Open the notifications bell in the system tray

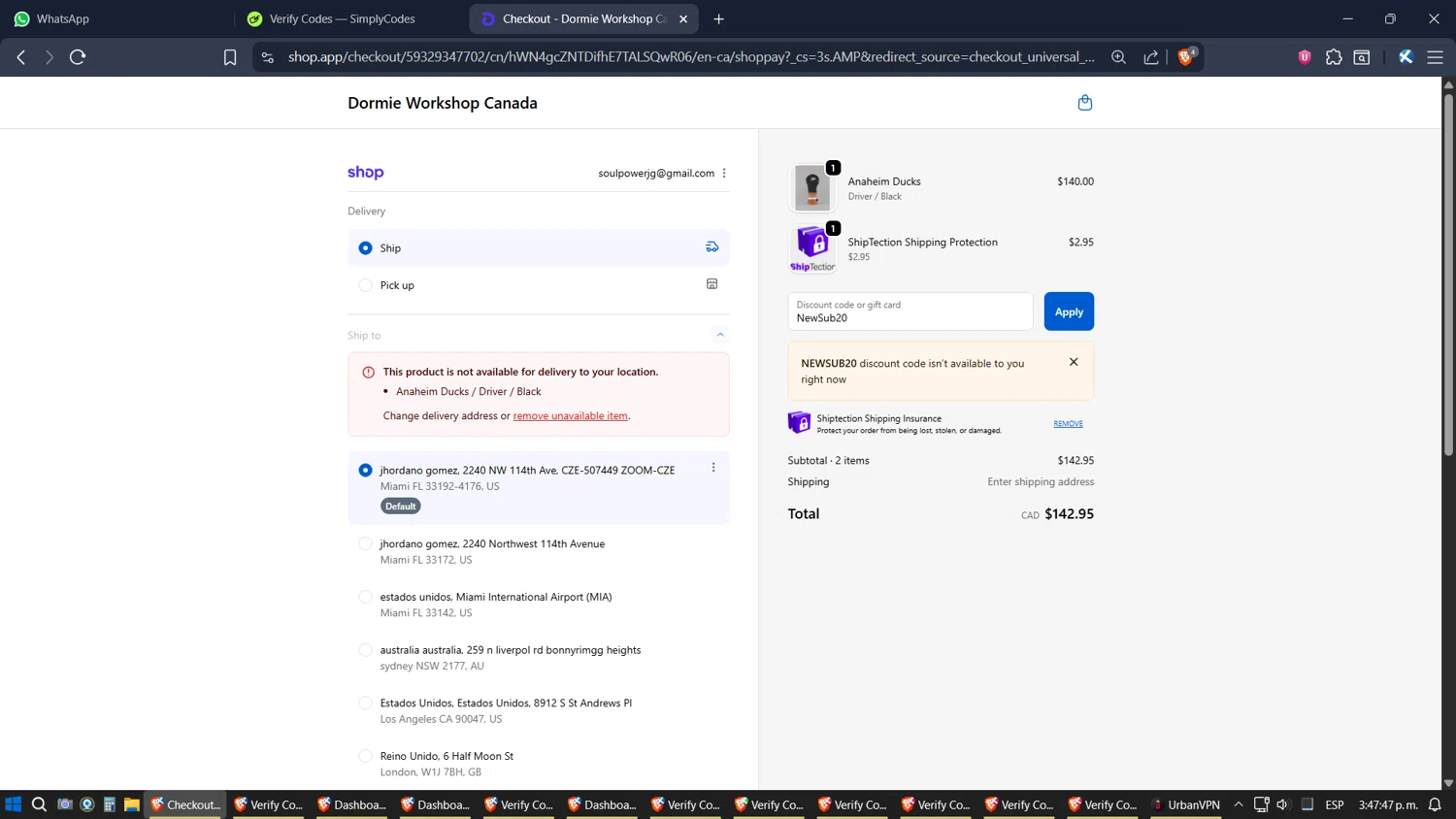click(x=1435, y=804)
